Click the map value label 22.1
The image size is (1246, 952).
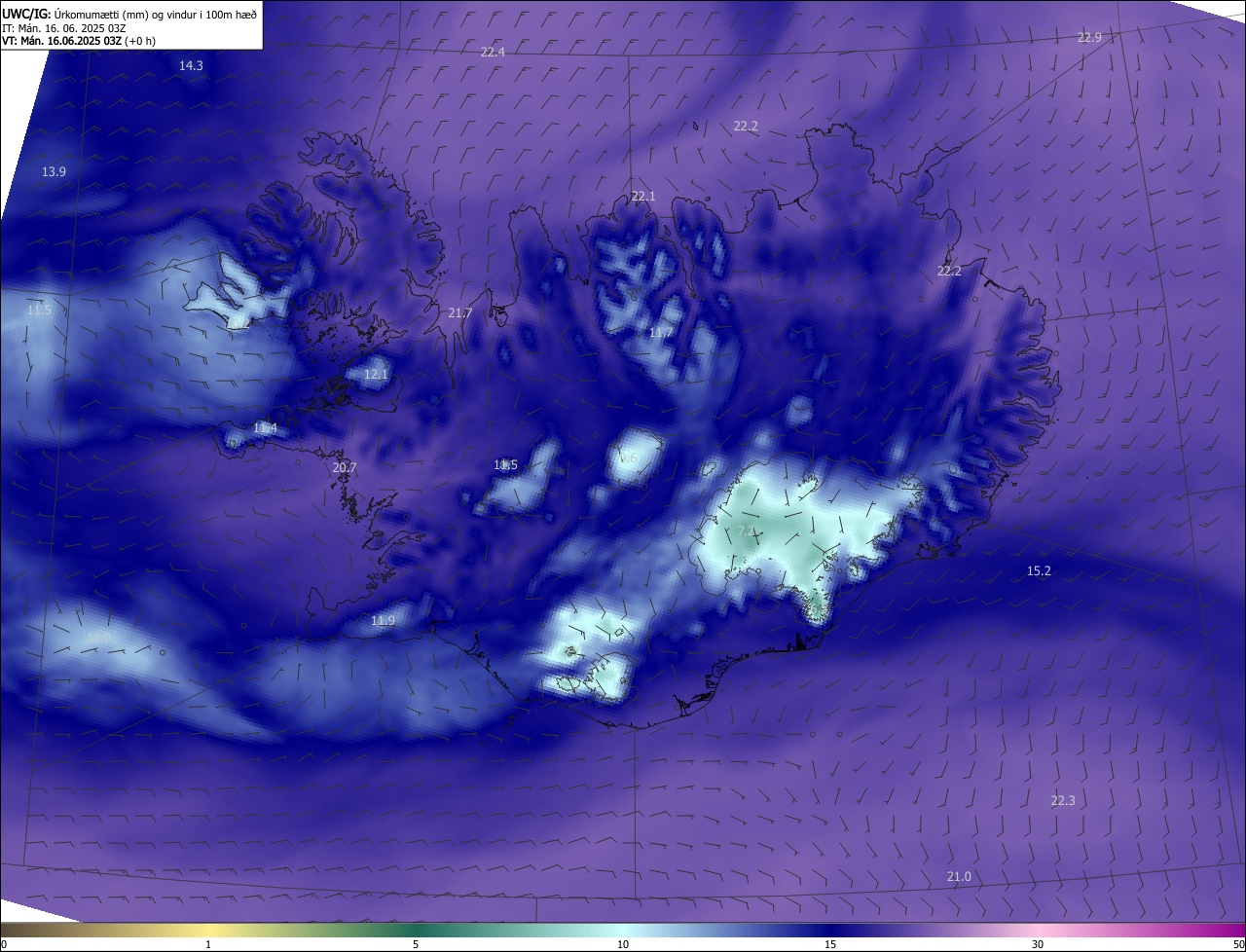tap(643, 196)
